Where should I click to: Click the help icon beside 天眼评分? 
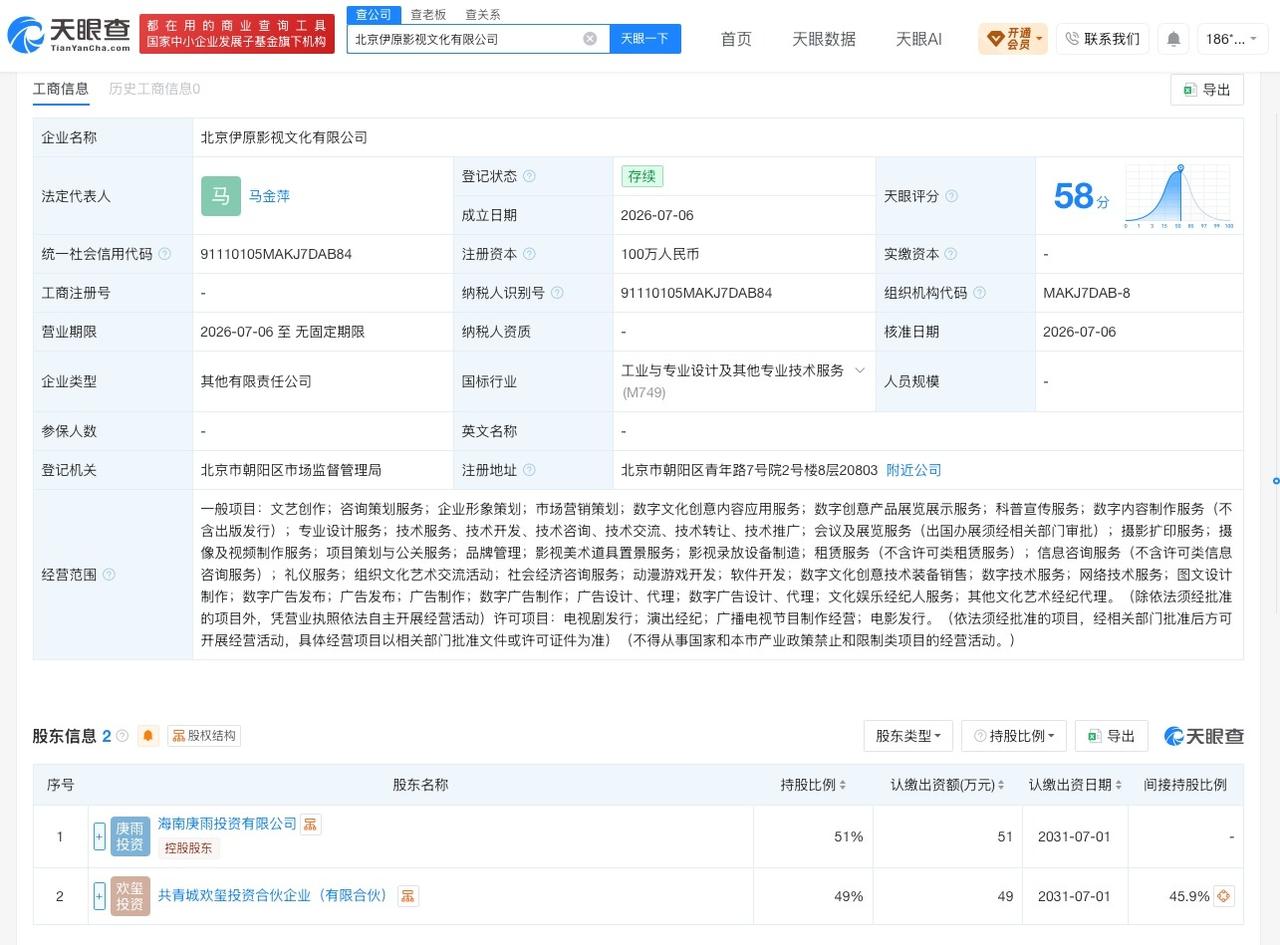coord(951,196)
